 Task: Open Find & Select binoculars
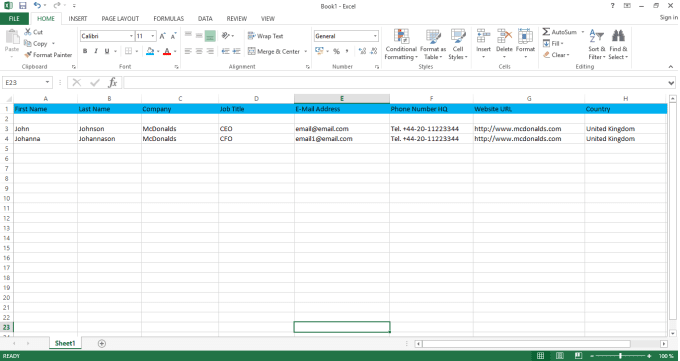618,45
